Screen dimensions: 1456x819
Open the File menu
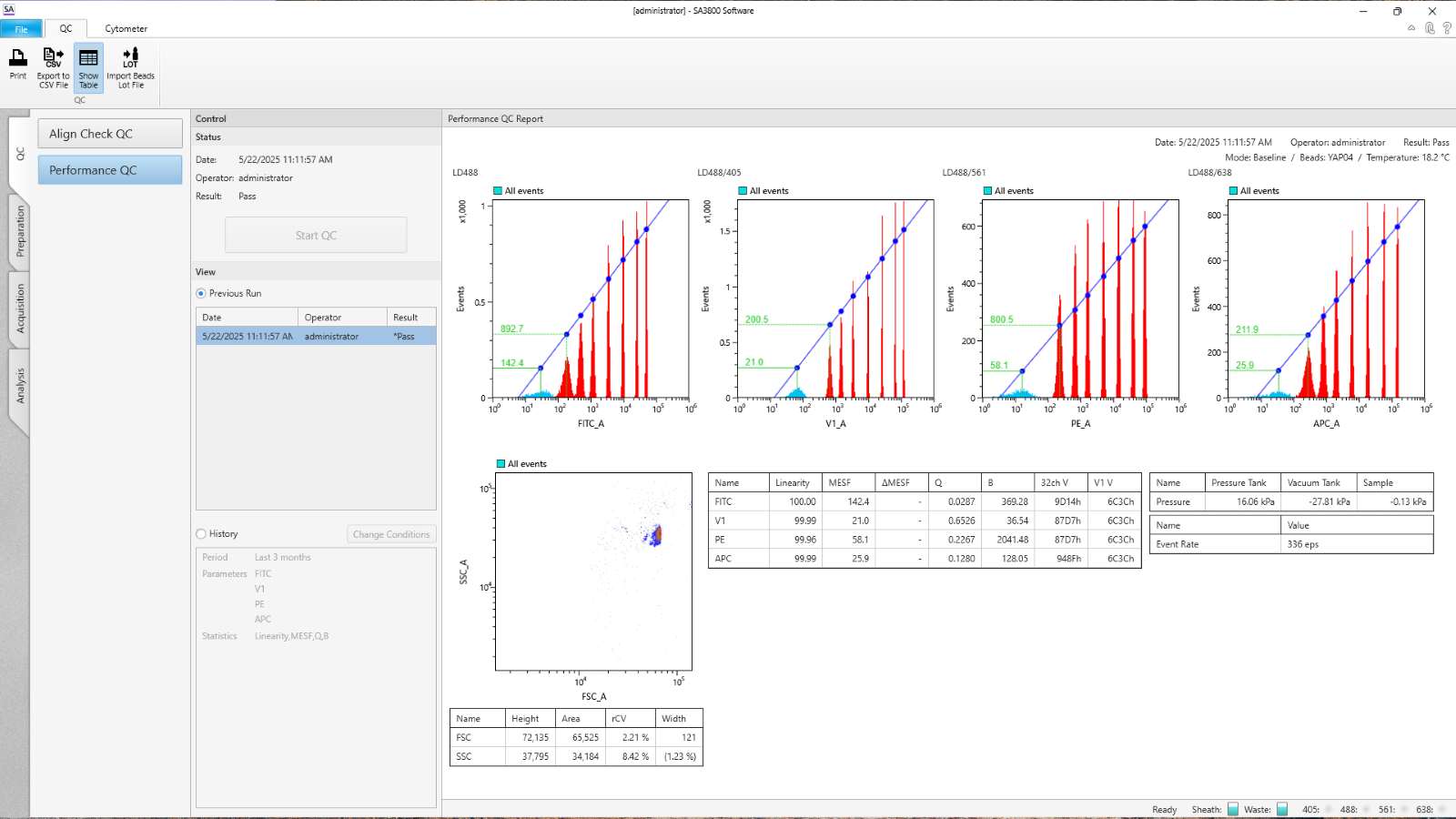tap(21, 29)
